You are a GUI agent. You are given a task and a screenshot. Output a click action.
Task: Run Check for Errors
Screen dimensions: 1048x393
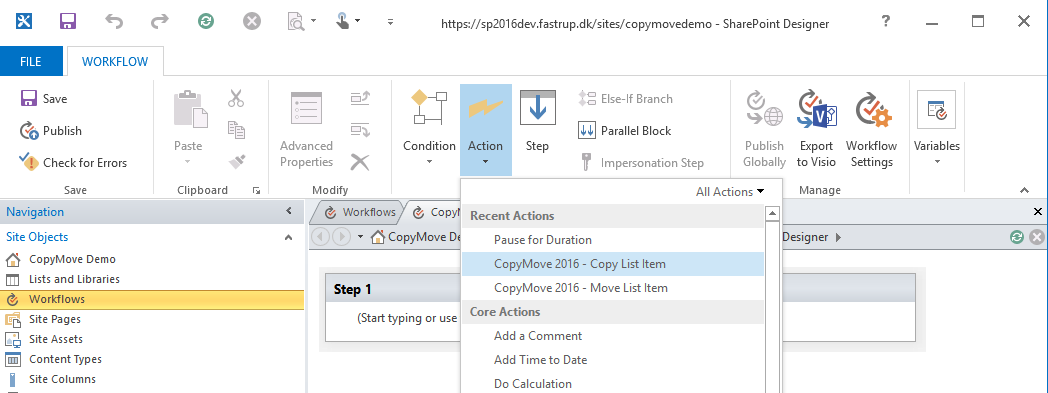(73, 162)
